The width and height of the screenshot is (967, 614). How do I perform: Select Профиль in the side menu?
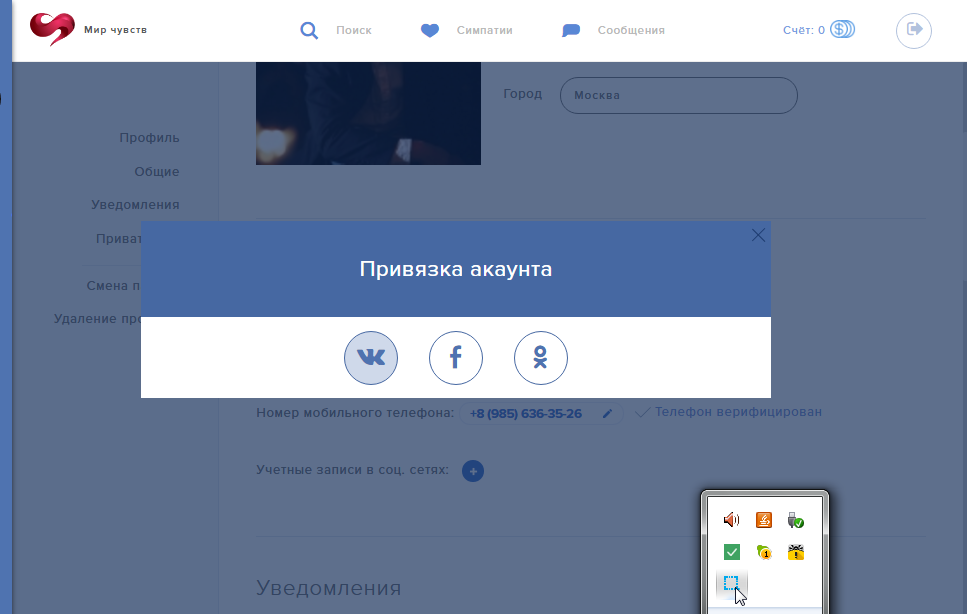click(x=149, y=138)
